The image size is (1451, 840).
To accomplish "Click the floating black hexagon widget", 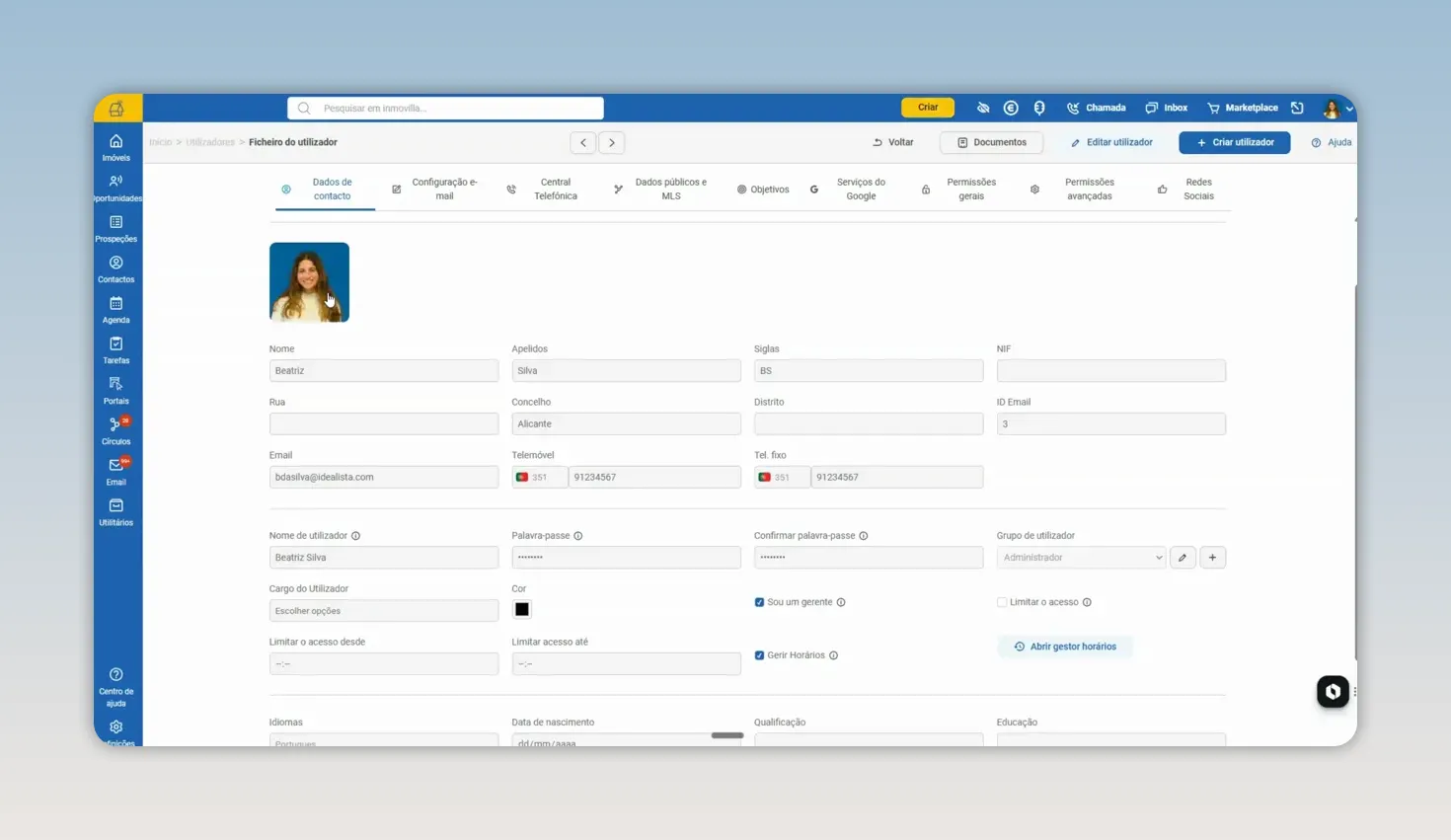I will coord(1333,691).
